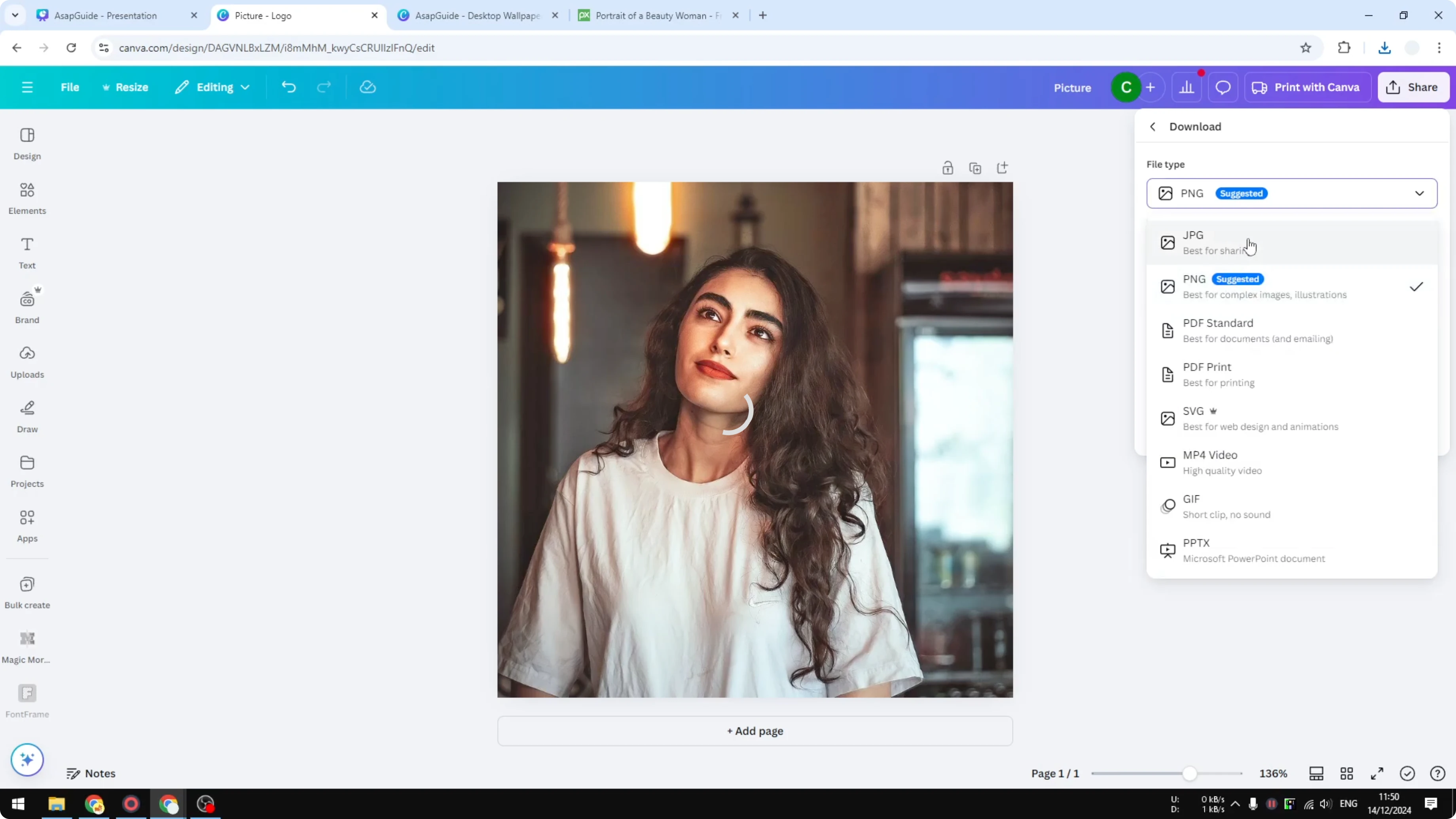Open the Uploads panel
The height and width of the screenshot is (819, 1456).
pos(27,362)
